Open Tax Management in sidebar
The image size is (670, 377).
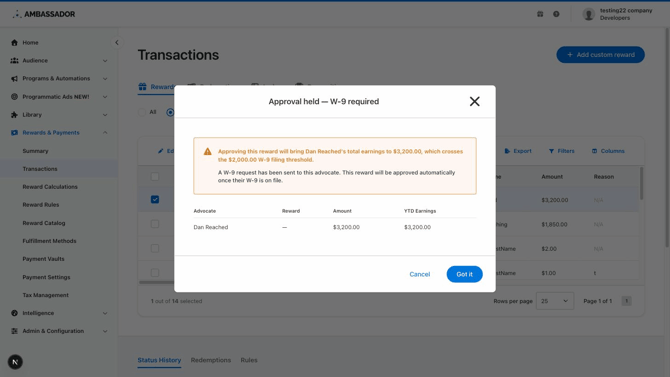coord(45,295)
